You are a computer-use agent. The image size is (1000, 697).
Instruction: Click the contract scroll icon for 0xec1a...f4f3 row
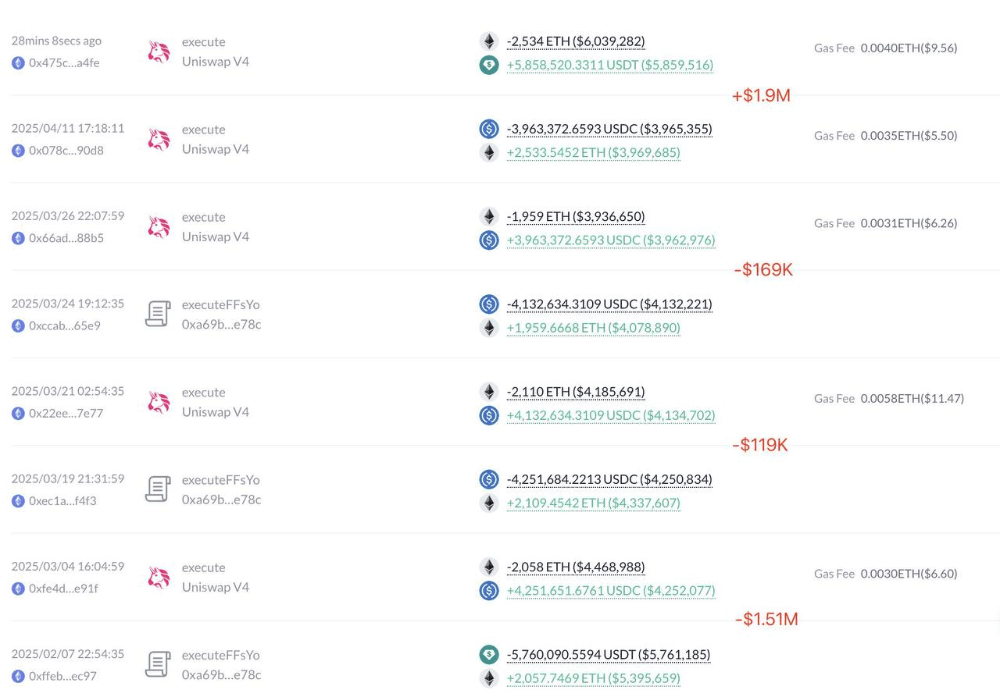158,489
